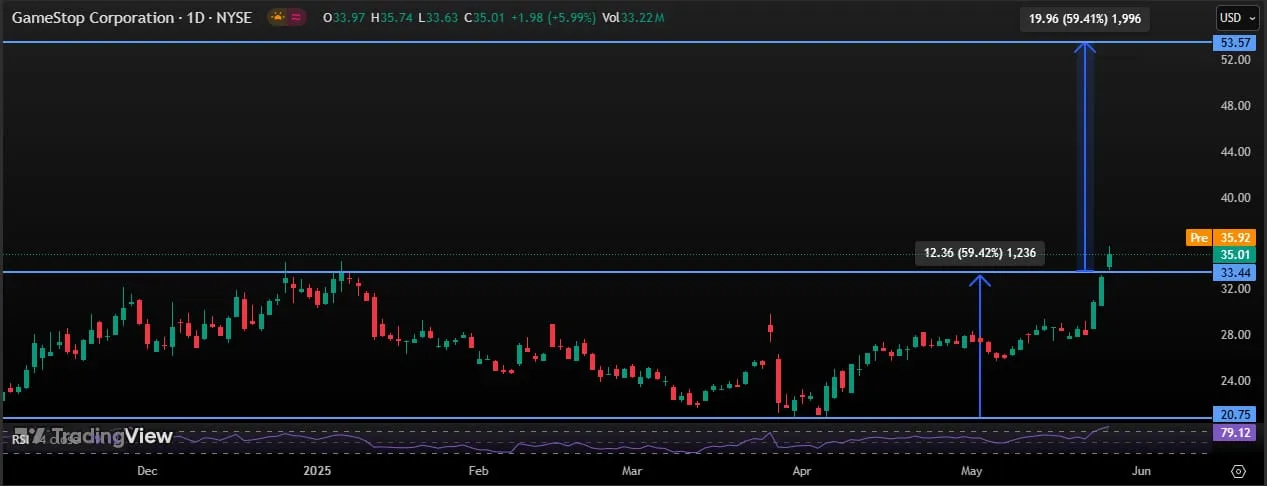
Task: Select the 19.96 (59.41%) measurement label
Action: [1084, 17]
